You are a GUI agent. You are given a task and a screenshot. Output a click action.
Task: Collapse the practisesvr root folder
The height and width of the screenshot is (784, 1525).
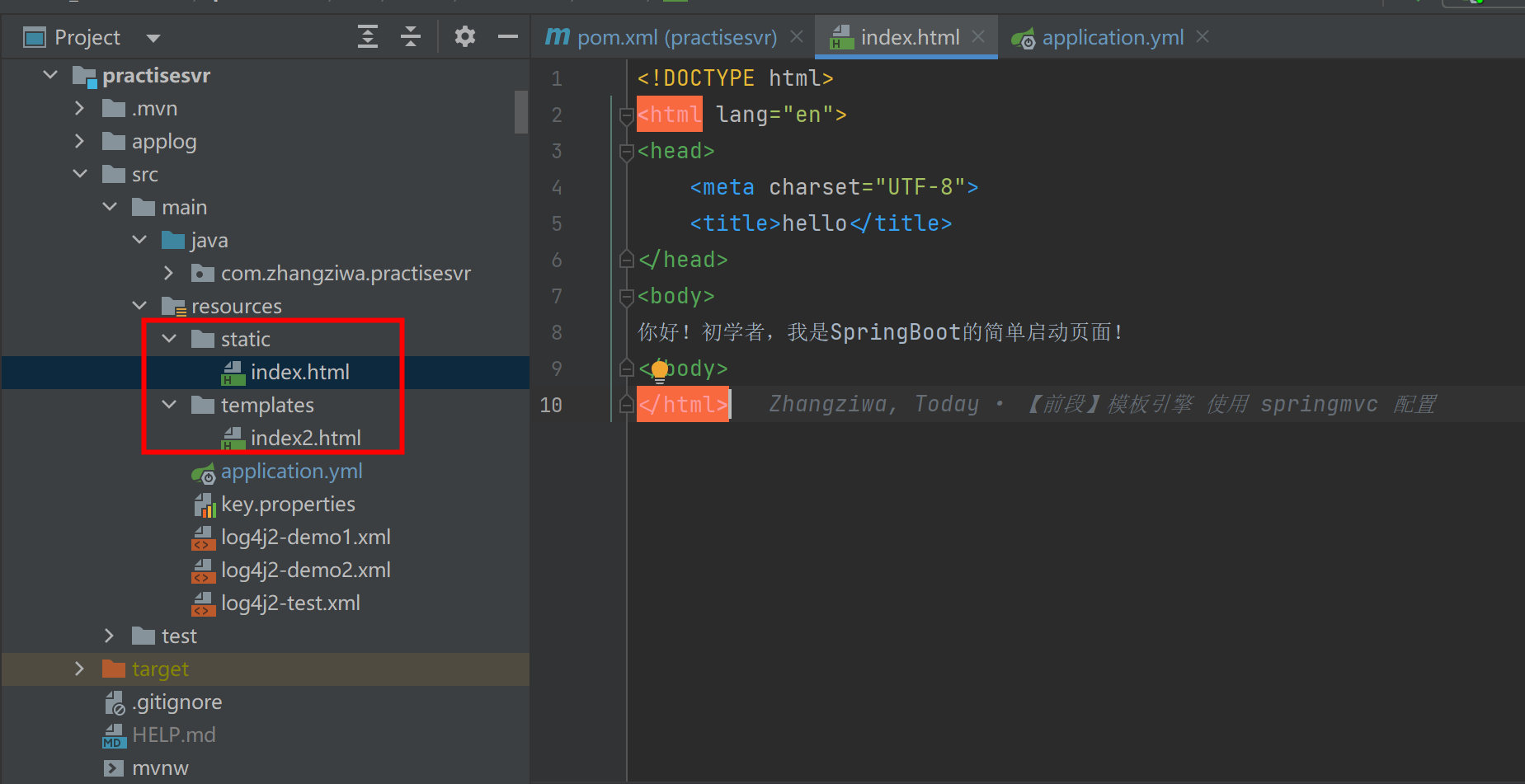pos(50,75)
